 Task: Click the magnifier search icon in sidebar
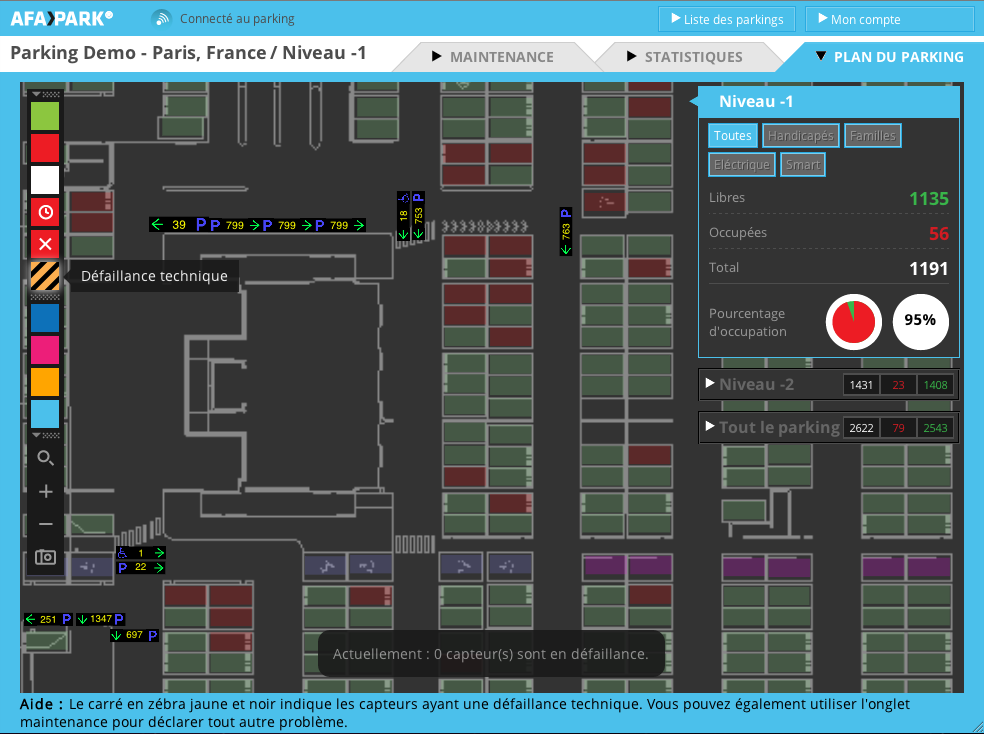click(45, 458)
